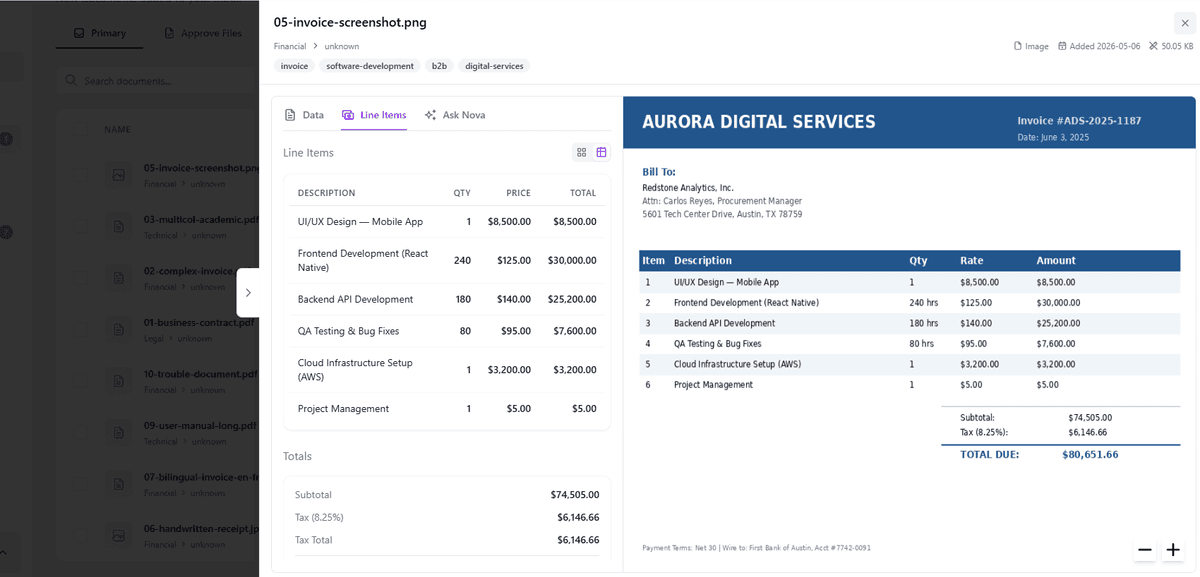This screenshot has height=577, width=1200.
Task: Switch to the Primary tab in document list
Action: (100, 33)
